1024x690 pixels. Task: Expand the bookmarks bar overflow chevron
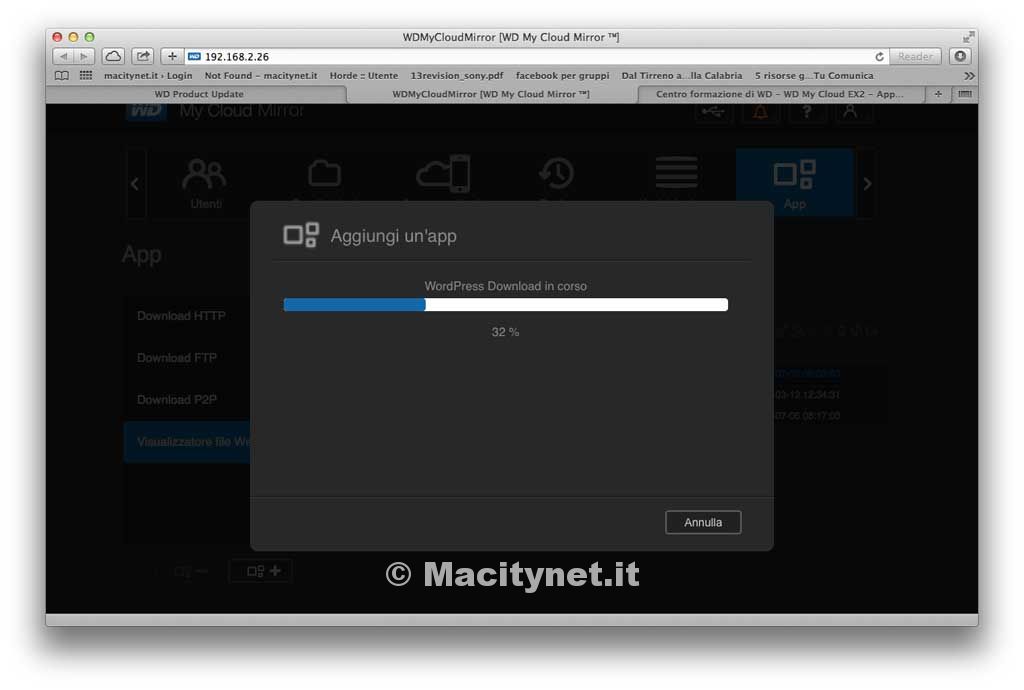coord(969,76)
